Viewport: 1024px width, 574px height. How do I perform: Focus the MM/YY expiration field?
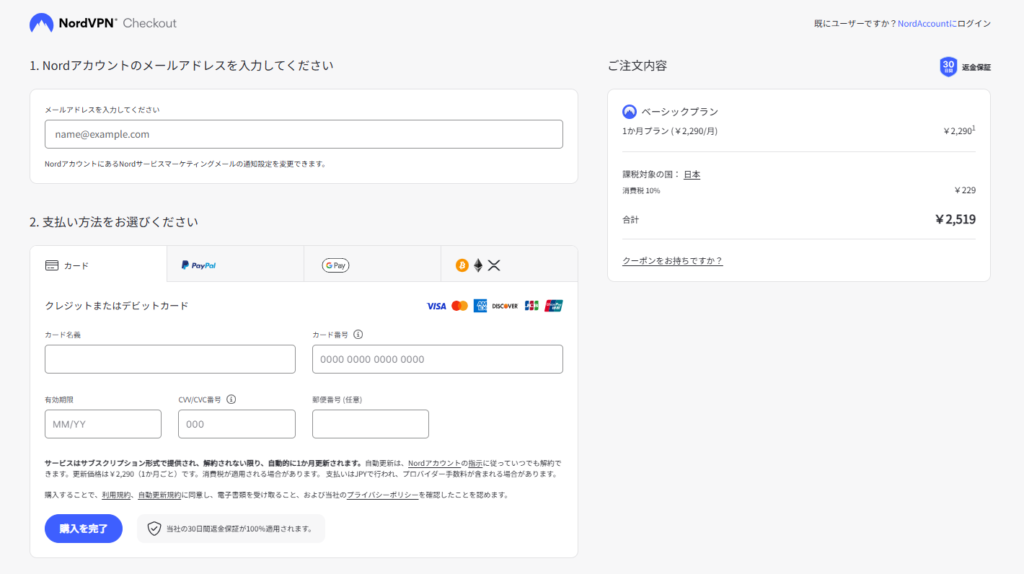(x=103, y=424)
